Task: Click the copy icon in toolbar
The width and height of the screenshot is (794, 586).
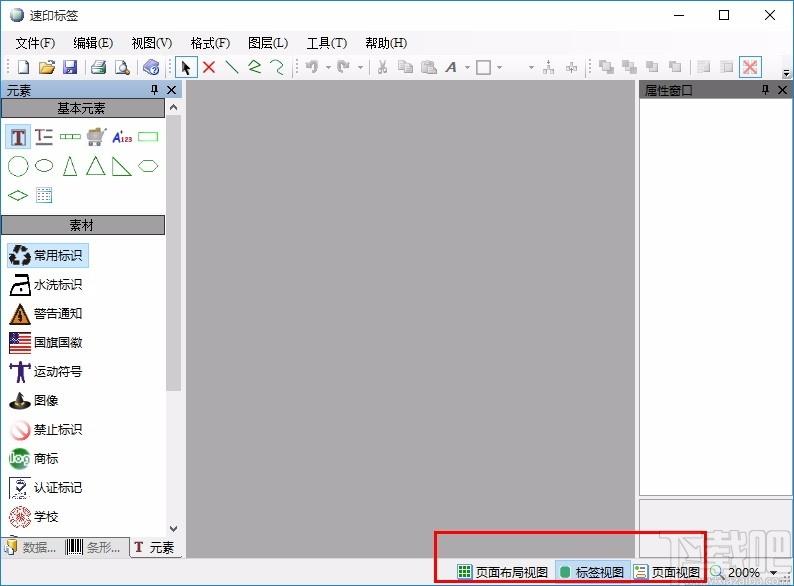Action: coord(405,67)
